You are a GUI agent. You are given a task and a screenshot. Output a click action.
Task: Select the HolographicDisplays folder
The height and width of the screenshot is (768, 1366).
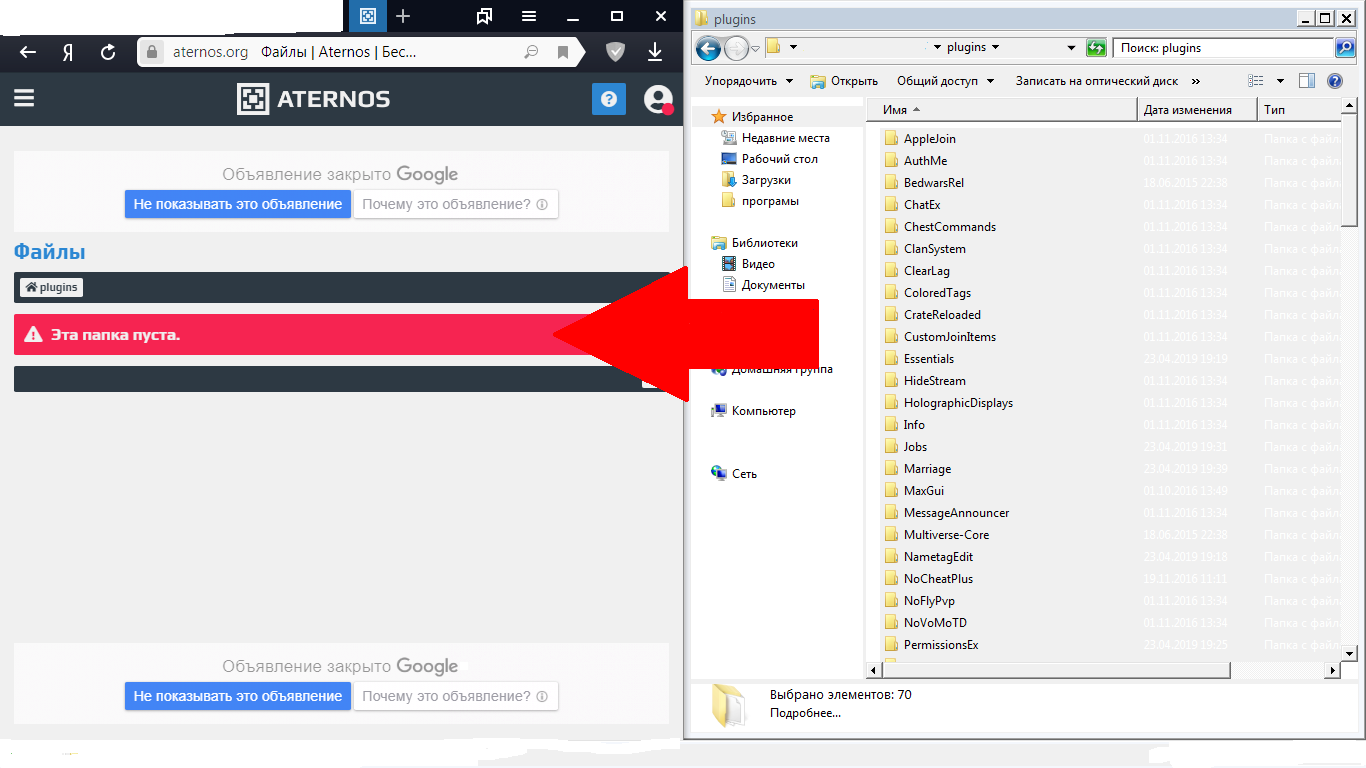coord(958,403)
